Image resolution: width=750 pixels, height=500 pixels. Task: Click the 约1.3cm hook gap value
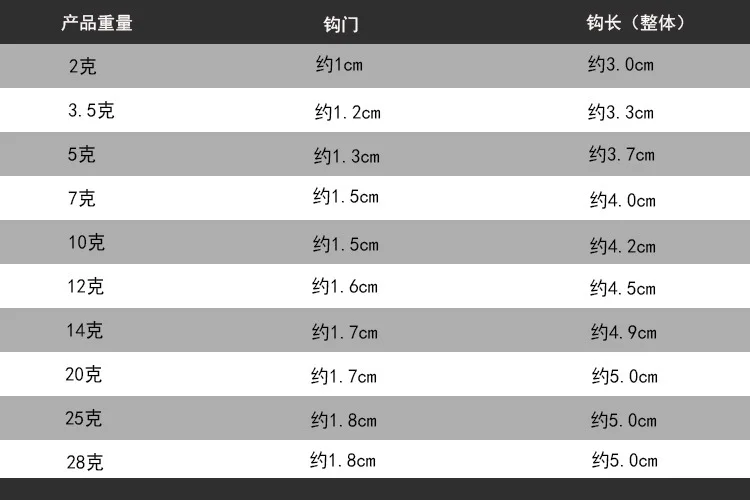point(347,156)
